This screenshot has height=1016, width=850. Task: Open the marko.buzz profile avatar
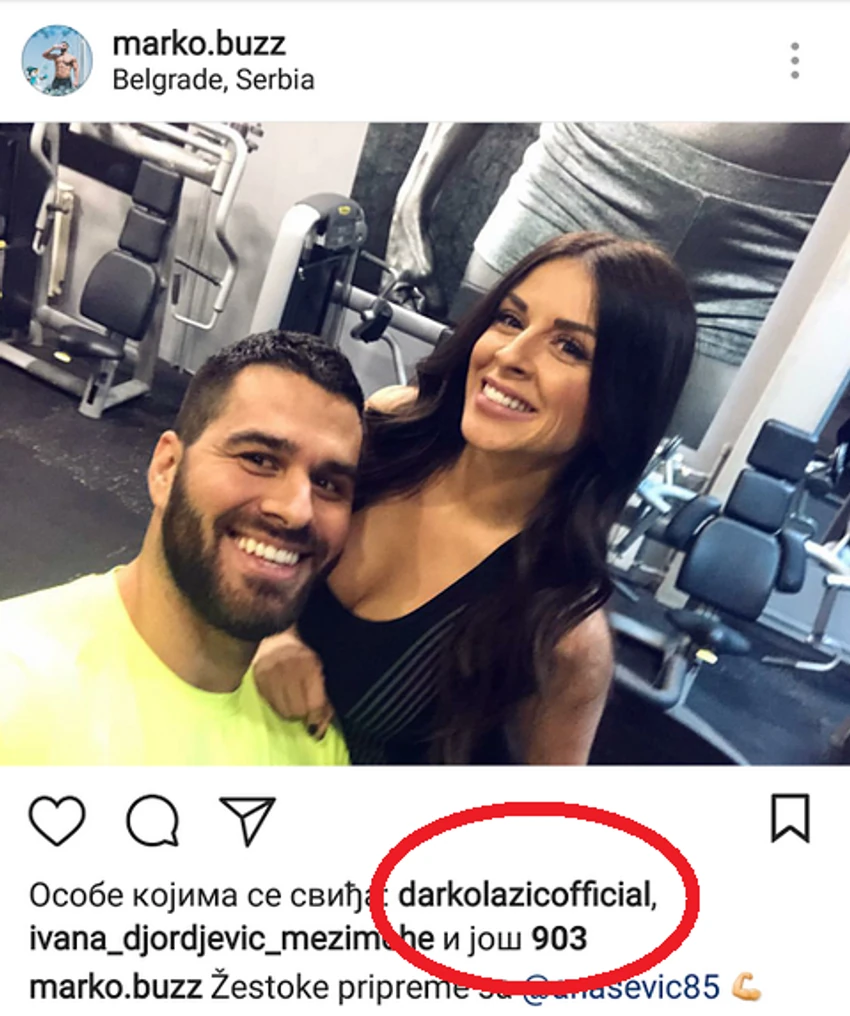click(57, 60)
